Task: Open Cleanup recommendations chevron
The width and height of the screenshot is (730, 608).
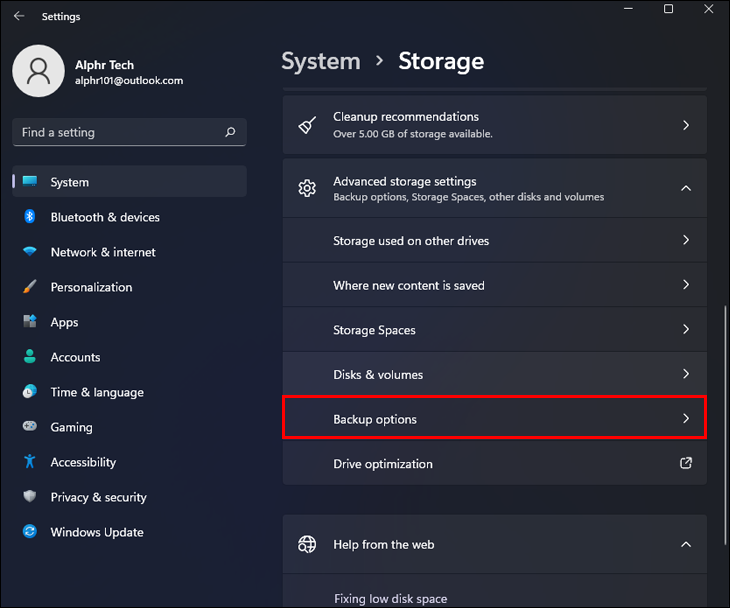Action: [686, 125]
